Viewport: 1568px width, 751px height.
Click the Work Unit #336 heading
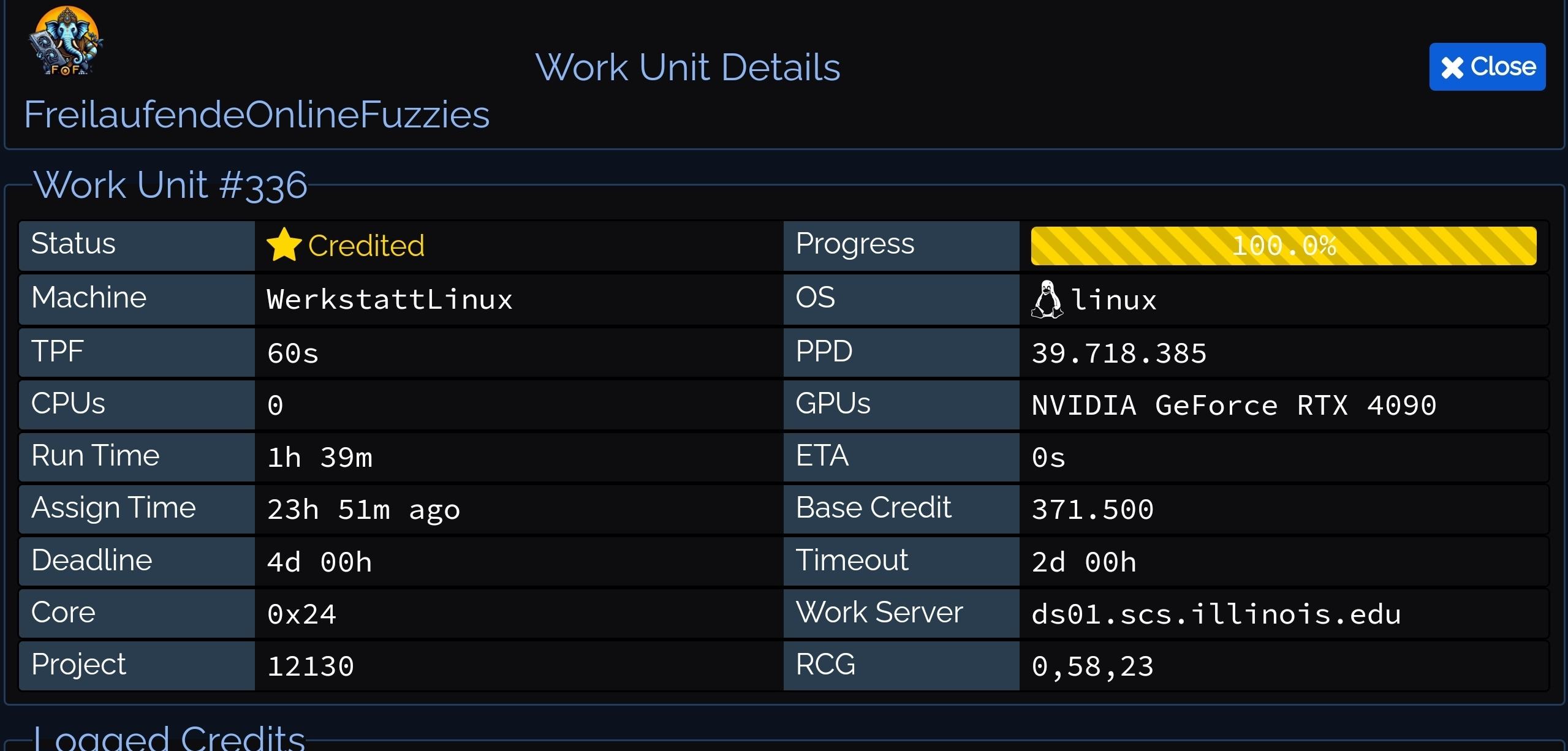(x=170, y=184)
